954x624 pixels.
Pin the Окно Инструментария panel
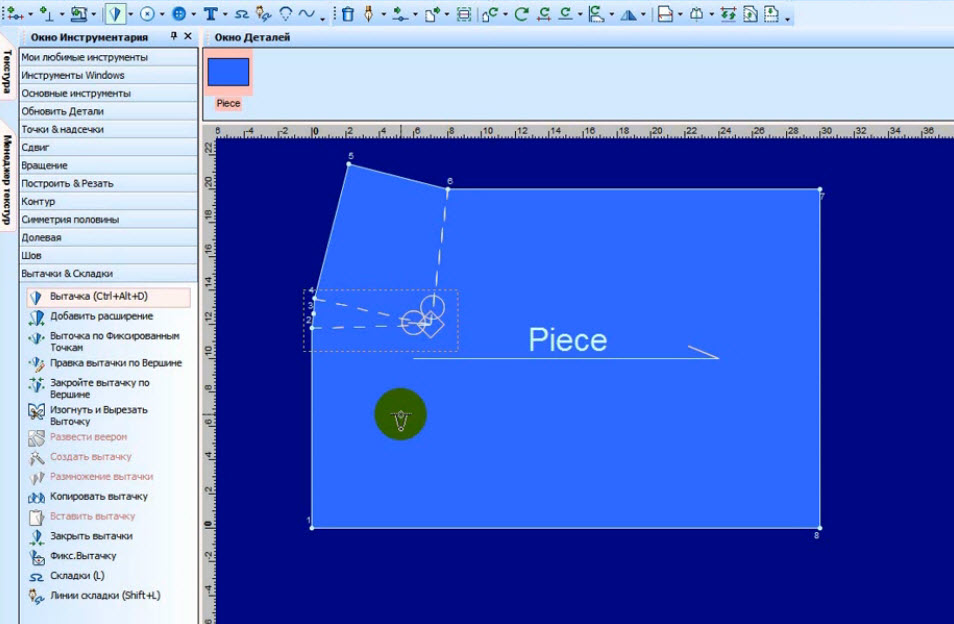click(173, 36)
